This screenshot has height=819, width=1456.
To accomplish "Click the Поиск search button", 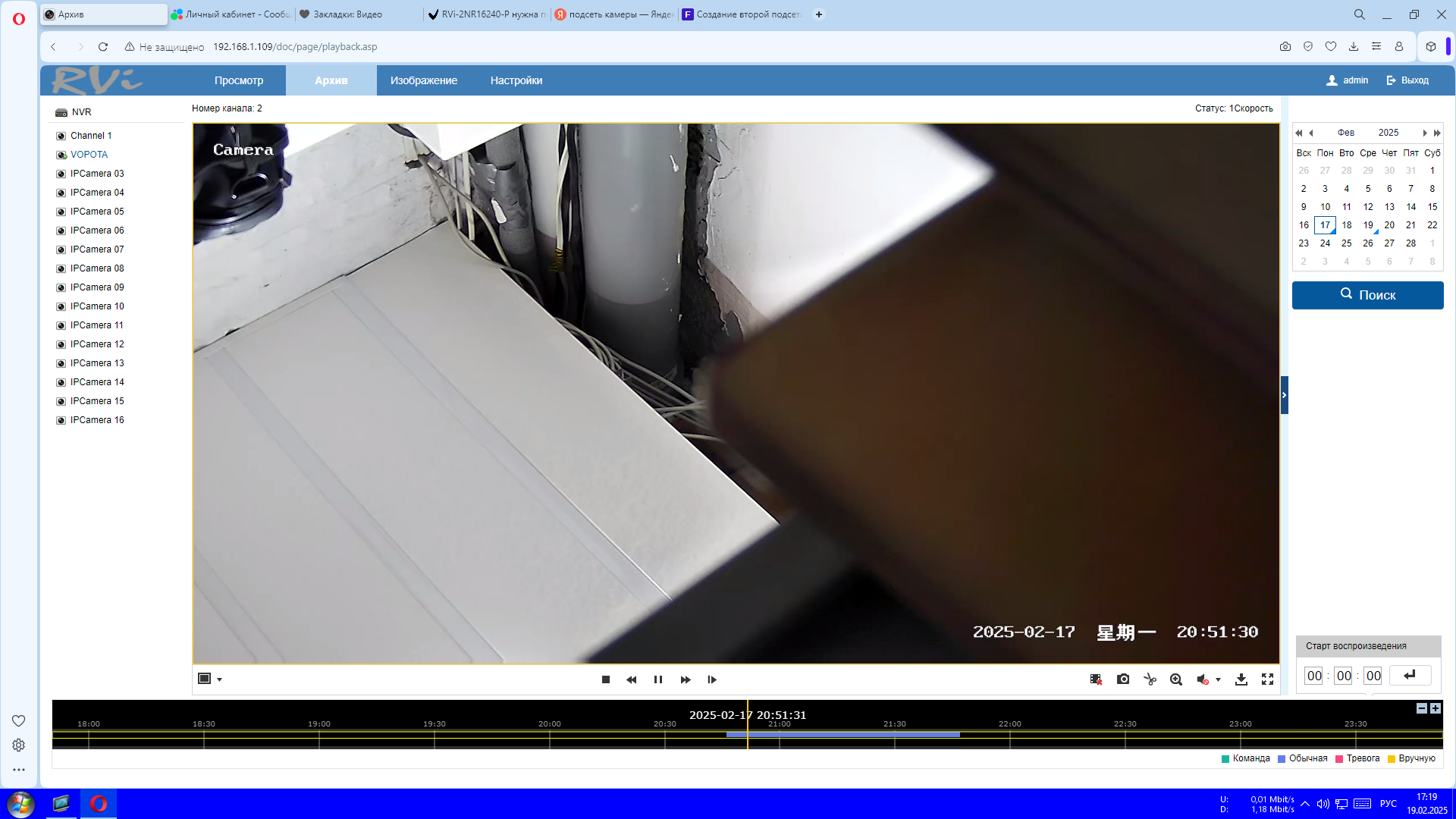I will pyautogui.click(x=1367, y=295).
